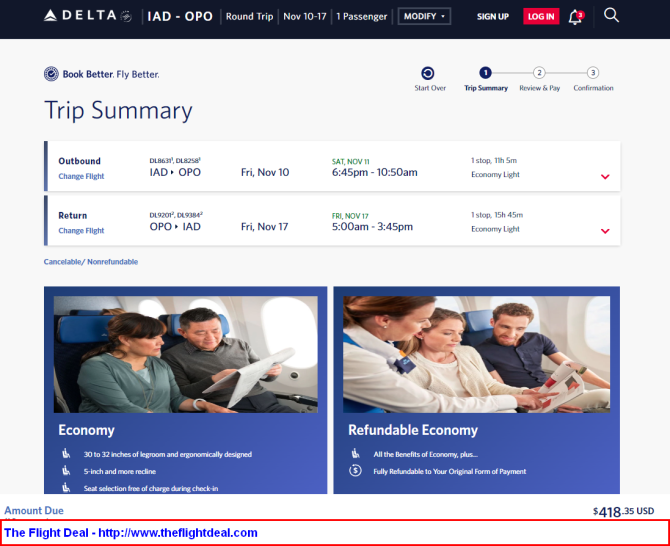Click the seat icon beside seat selection feature
670x546 pixels.
[66, 487]
